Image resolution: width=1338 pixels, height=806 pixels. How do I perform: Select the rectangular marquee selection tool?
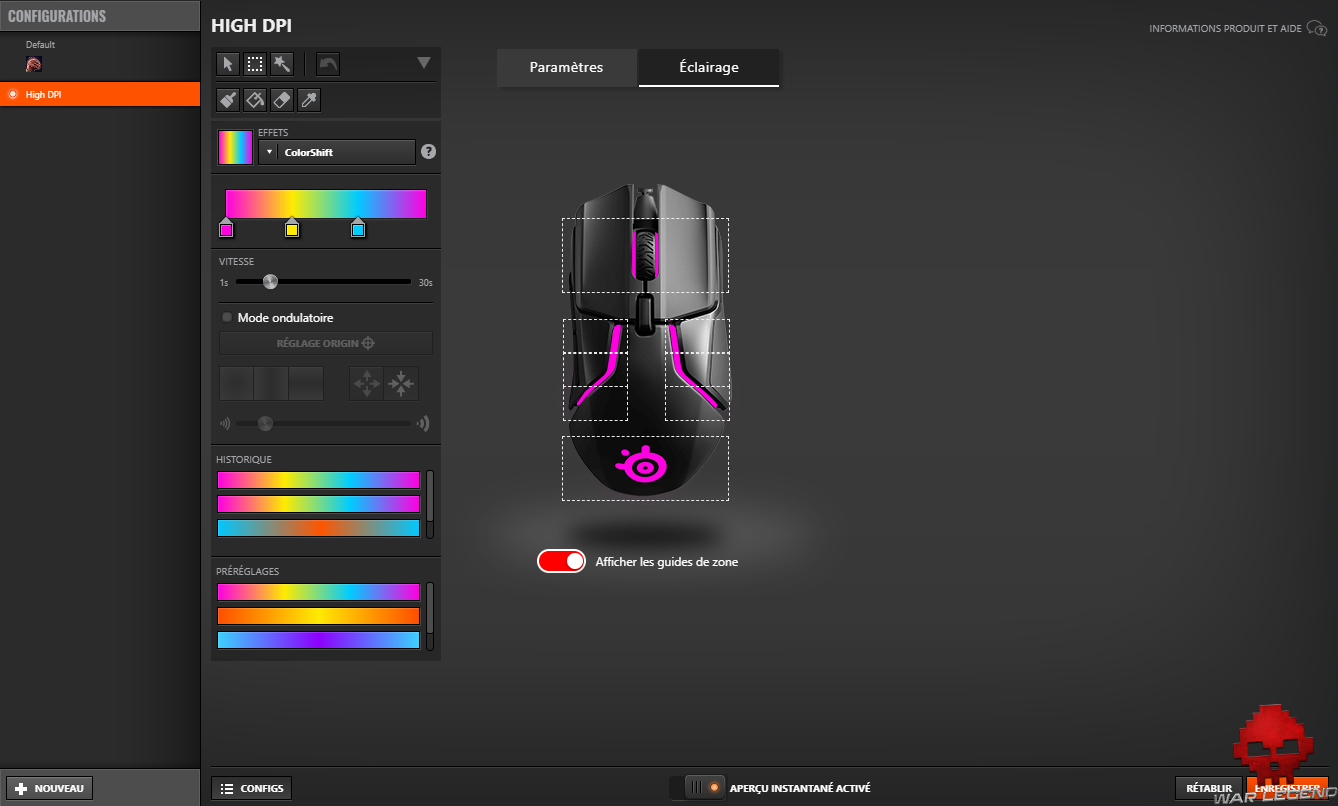(255, 64)
